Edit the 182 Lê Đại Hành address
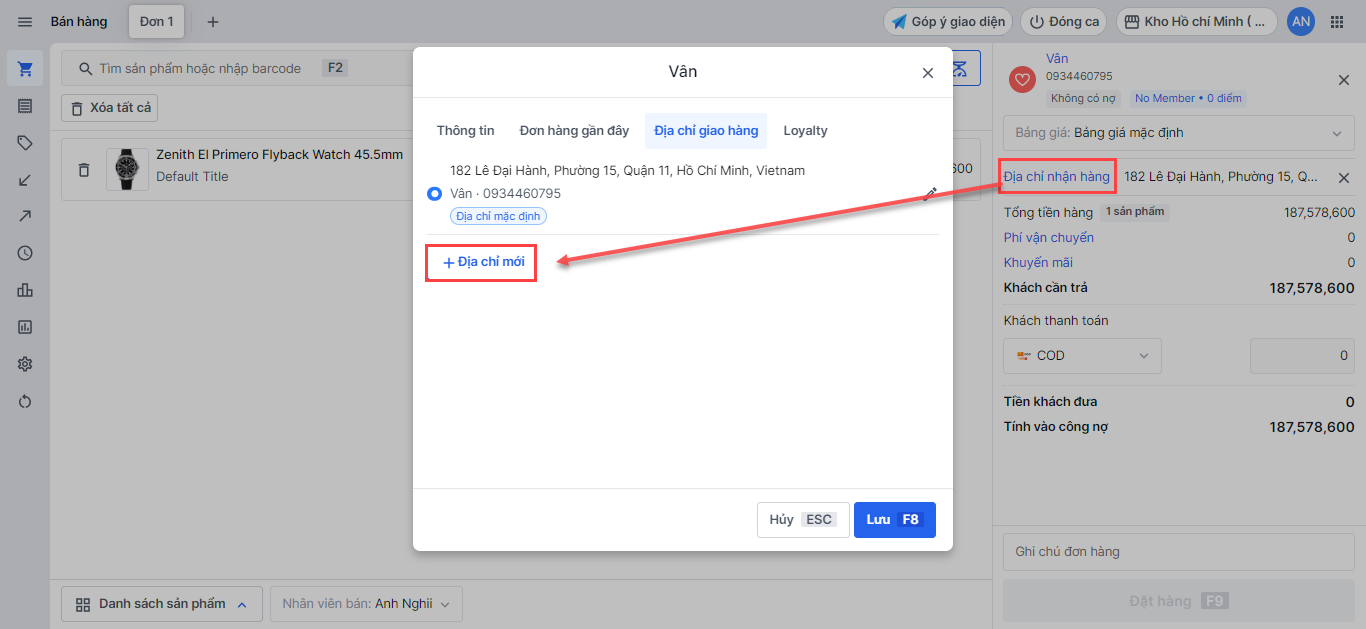The width and height of the screenshot is (1366, 629). tap(929, 194)
